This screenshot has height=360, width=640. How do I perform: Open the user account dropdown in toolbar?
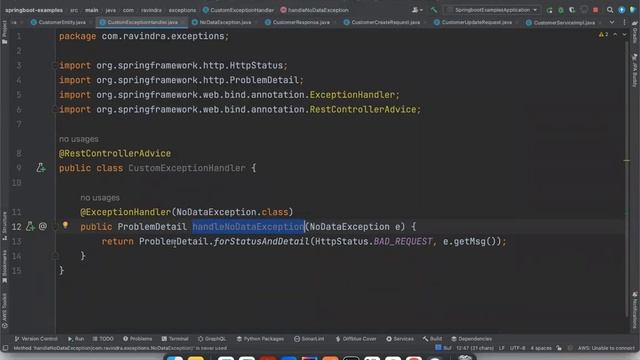click(x=417, y=10)
